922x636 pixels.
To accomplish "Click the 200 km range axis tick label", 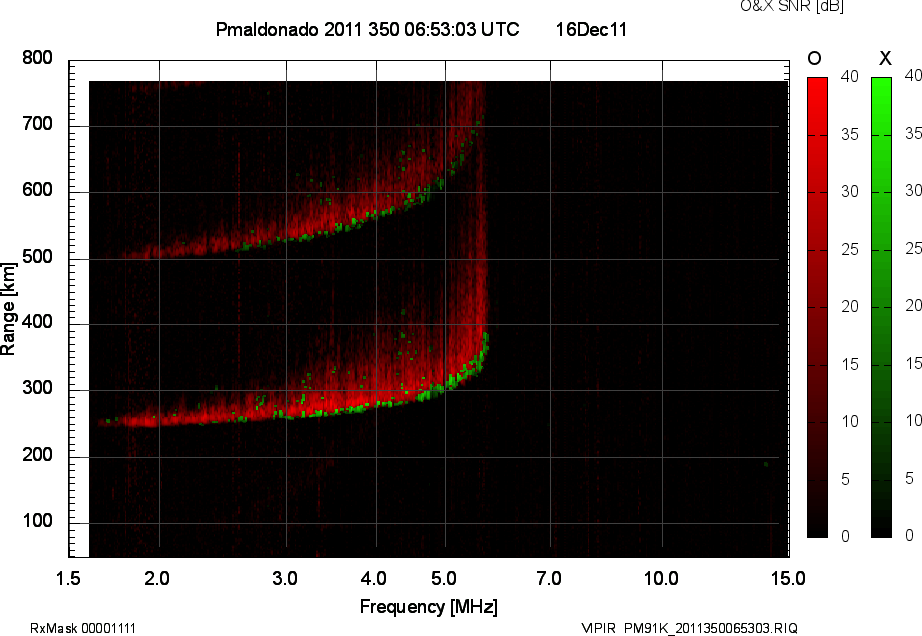I will coord(37,455).
